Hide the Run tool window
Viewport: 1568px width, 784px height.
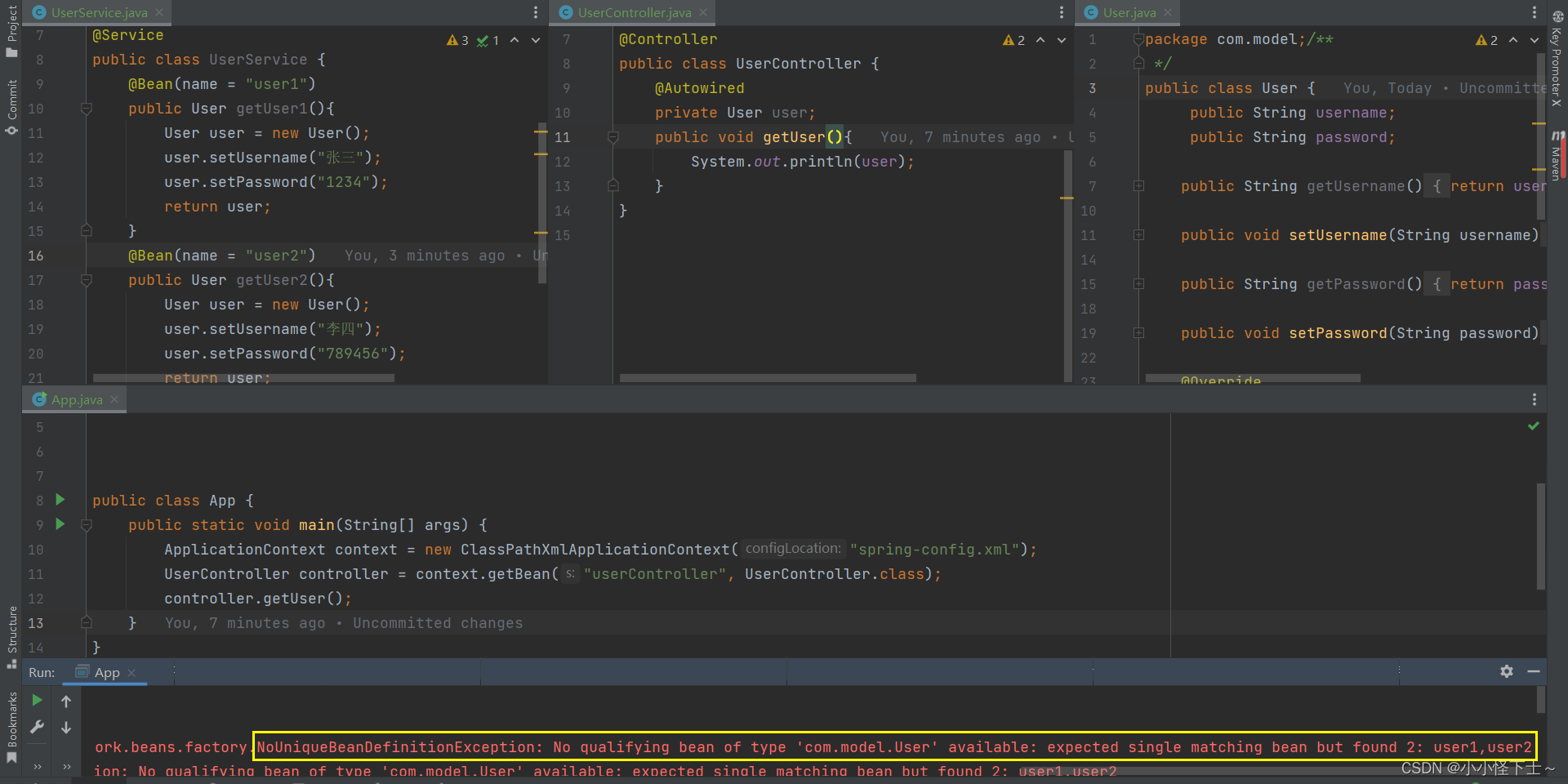tap(1534, 671)
